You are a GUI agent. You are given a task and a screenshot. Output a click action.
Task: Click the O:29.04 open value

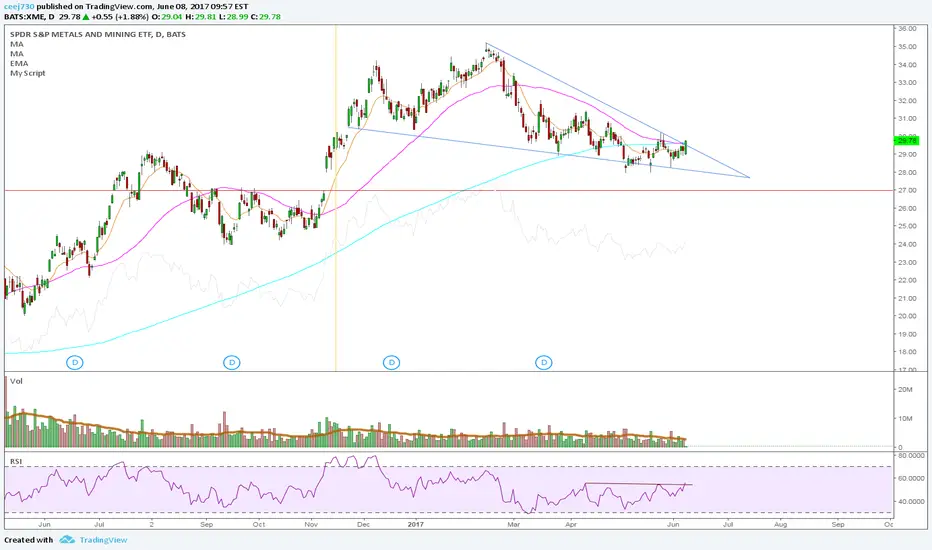coord(167,17)
